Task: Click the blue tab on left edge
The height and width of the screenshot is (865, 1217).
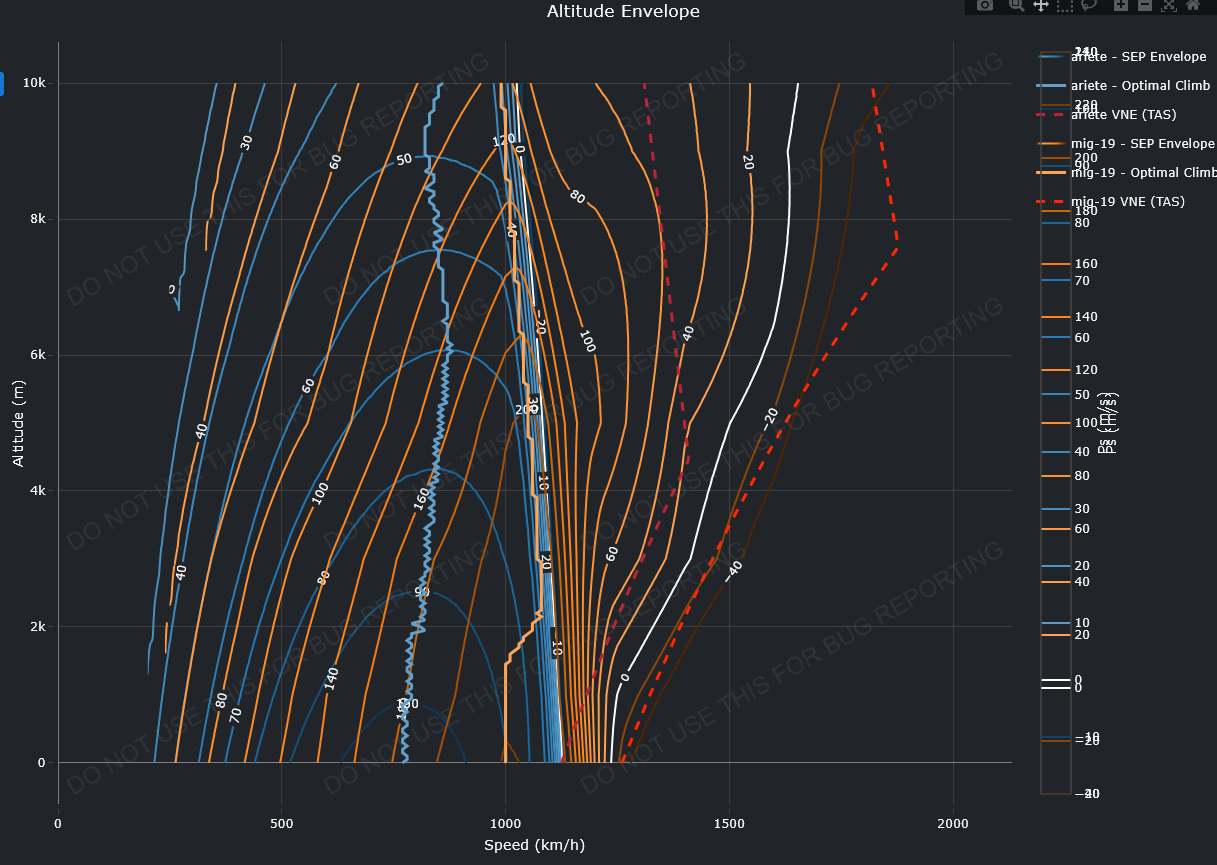Action: tap(2, 84)
